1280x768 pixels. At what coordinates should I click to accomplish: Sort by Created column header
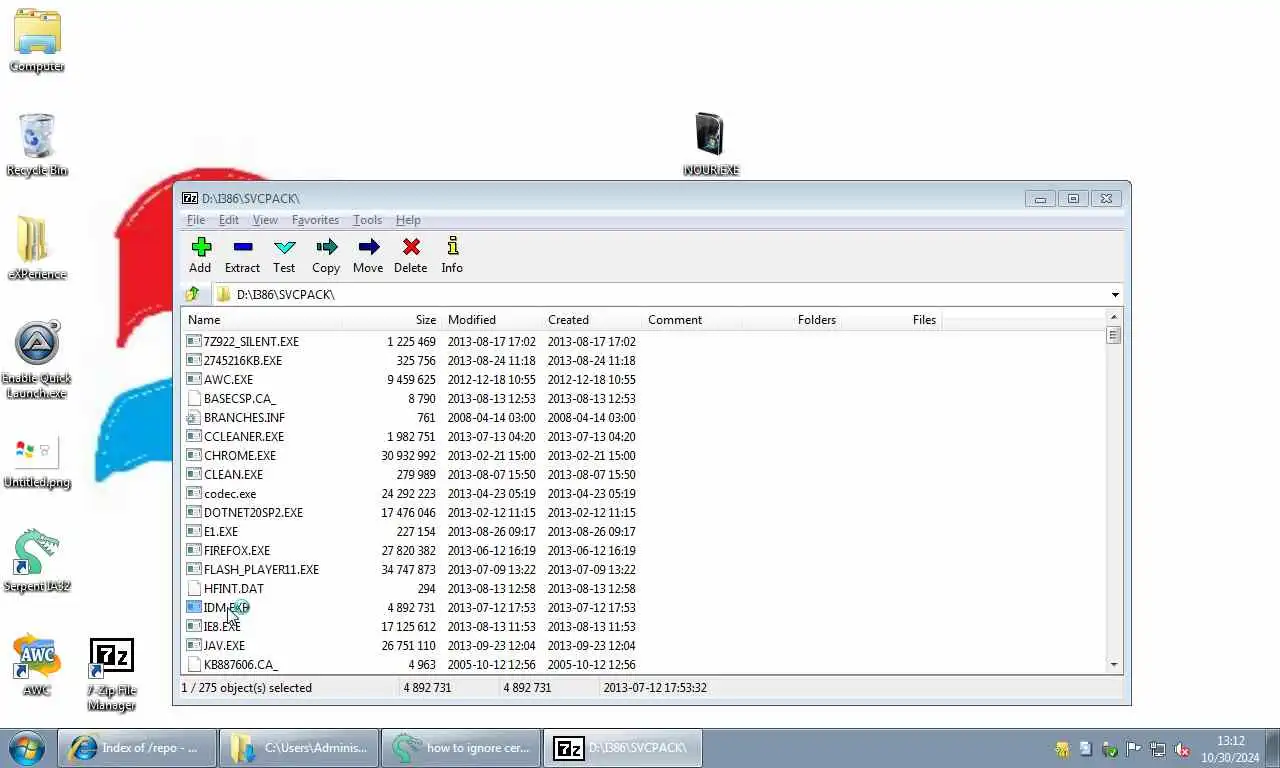pyautogui.click(x=592, y=320)
